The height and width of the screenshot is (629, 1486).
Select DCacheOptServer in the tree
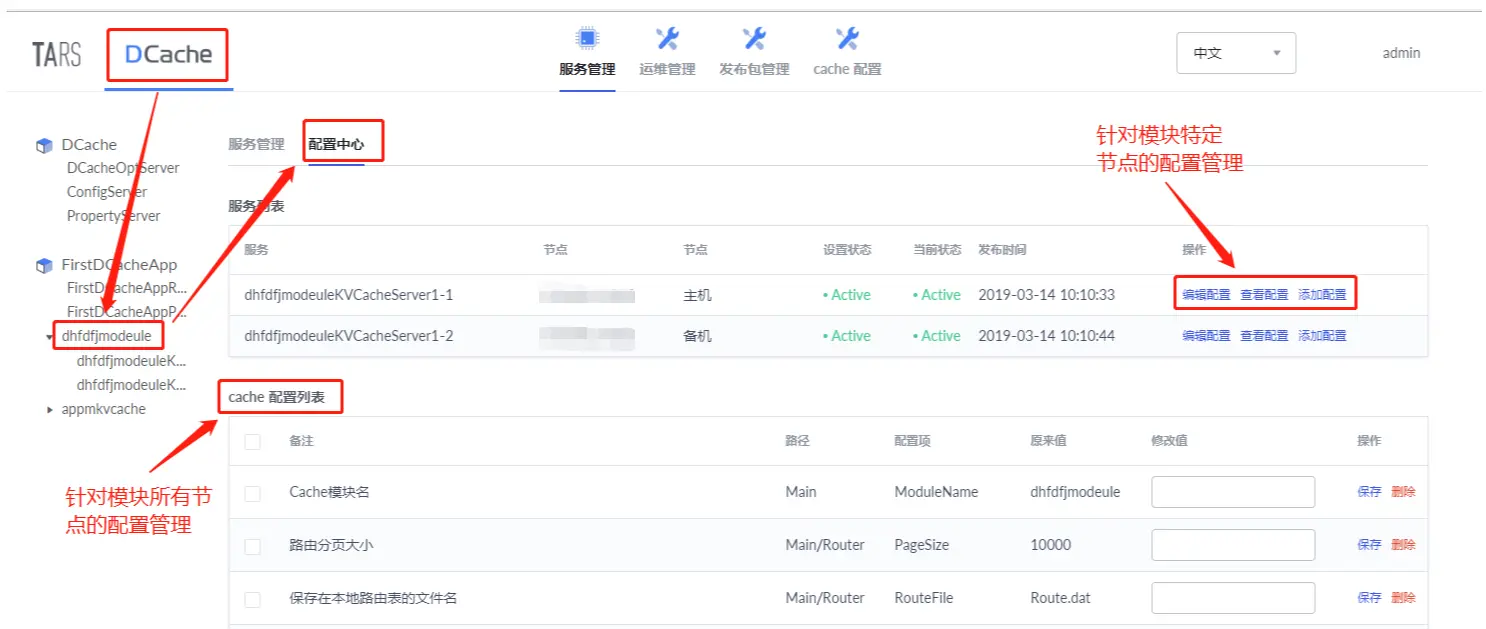point(123,168)
